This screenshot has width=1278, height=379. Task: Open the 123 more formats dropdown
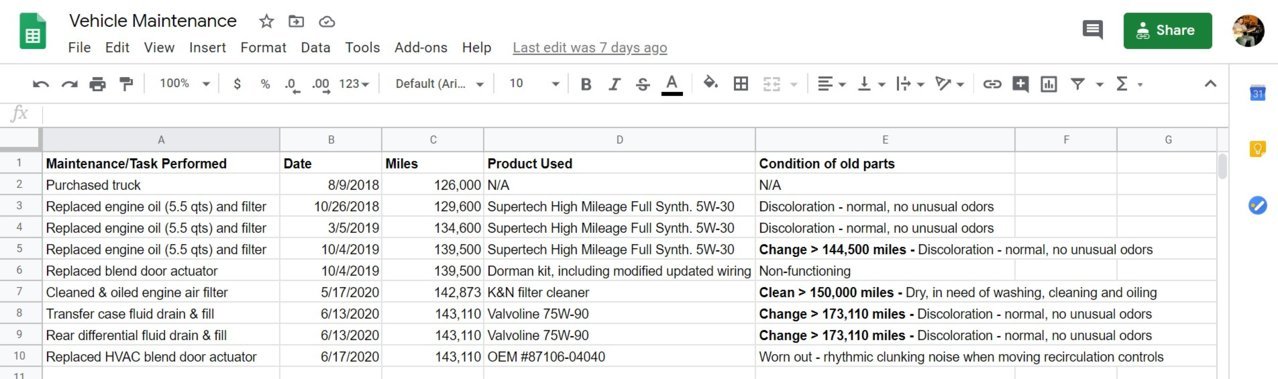pos(354,84)
